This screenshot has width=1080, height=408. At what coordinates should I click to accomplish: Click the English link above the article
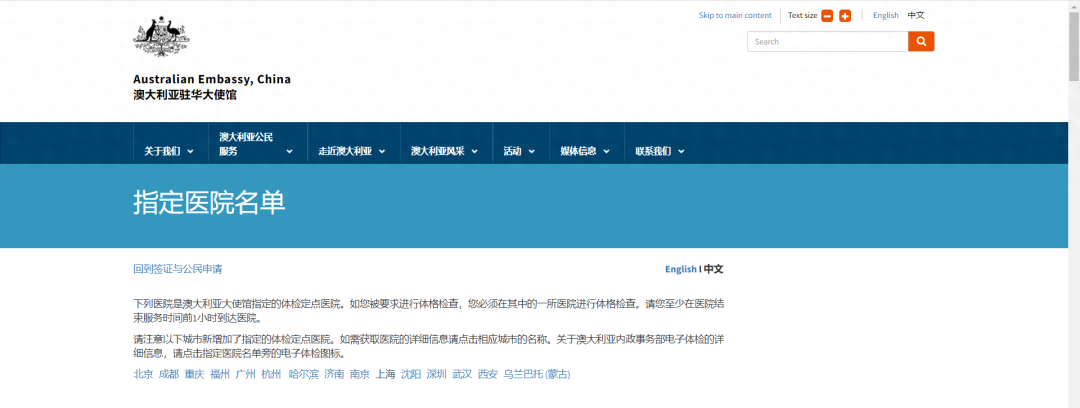pos(680,269)
